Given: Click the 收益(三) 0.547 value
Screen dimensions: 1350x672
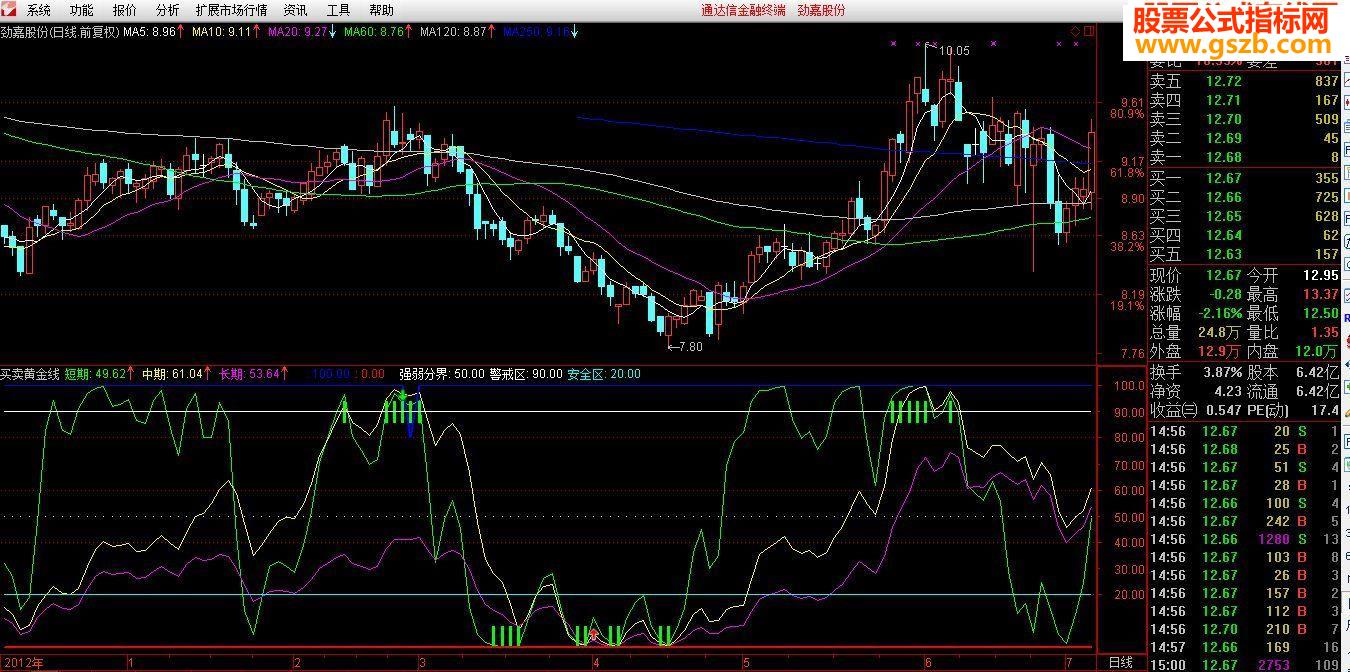Looking at the screenshot, I should click(x=1222, y=410).
